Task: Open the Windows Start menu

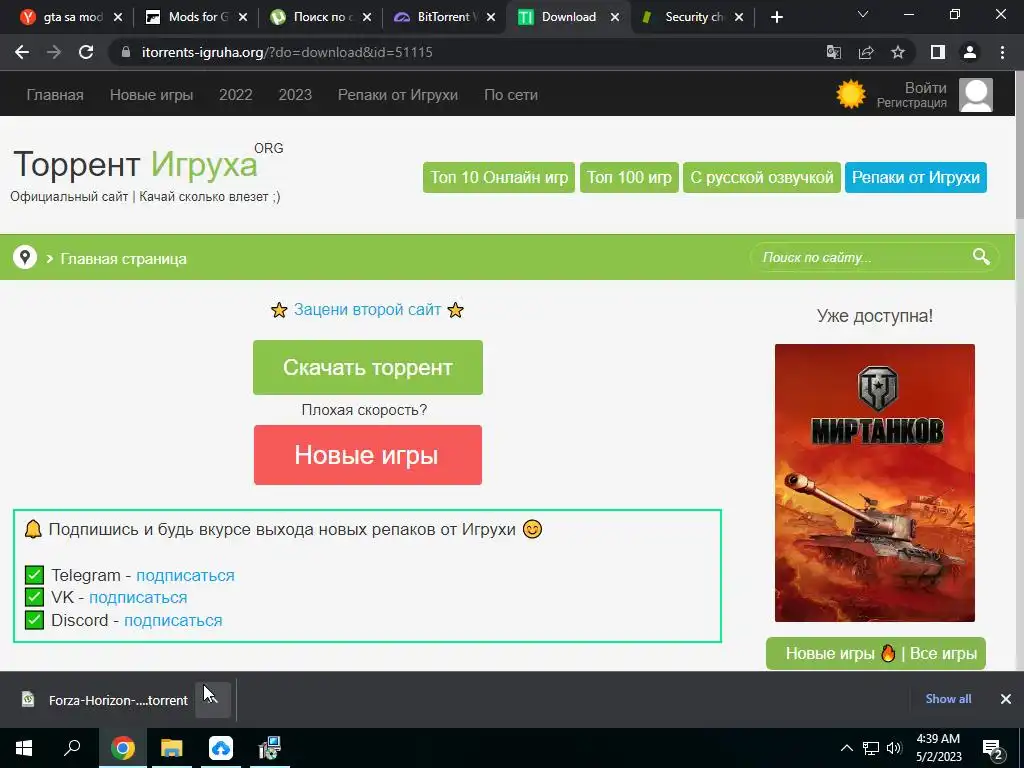Action: [24, 748]
